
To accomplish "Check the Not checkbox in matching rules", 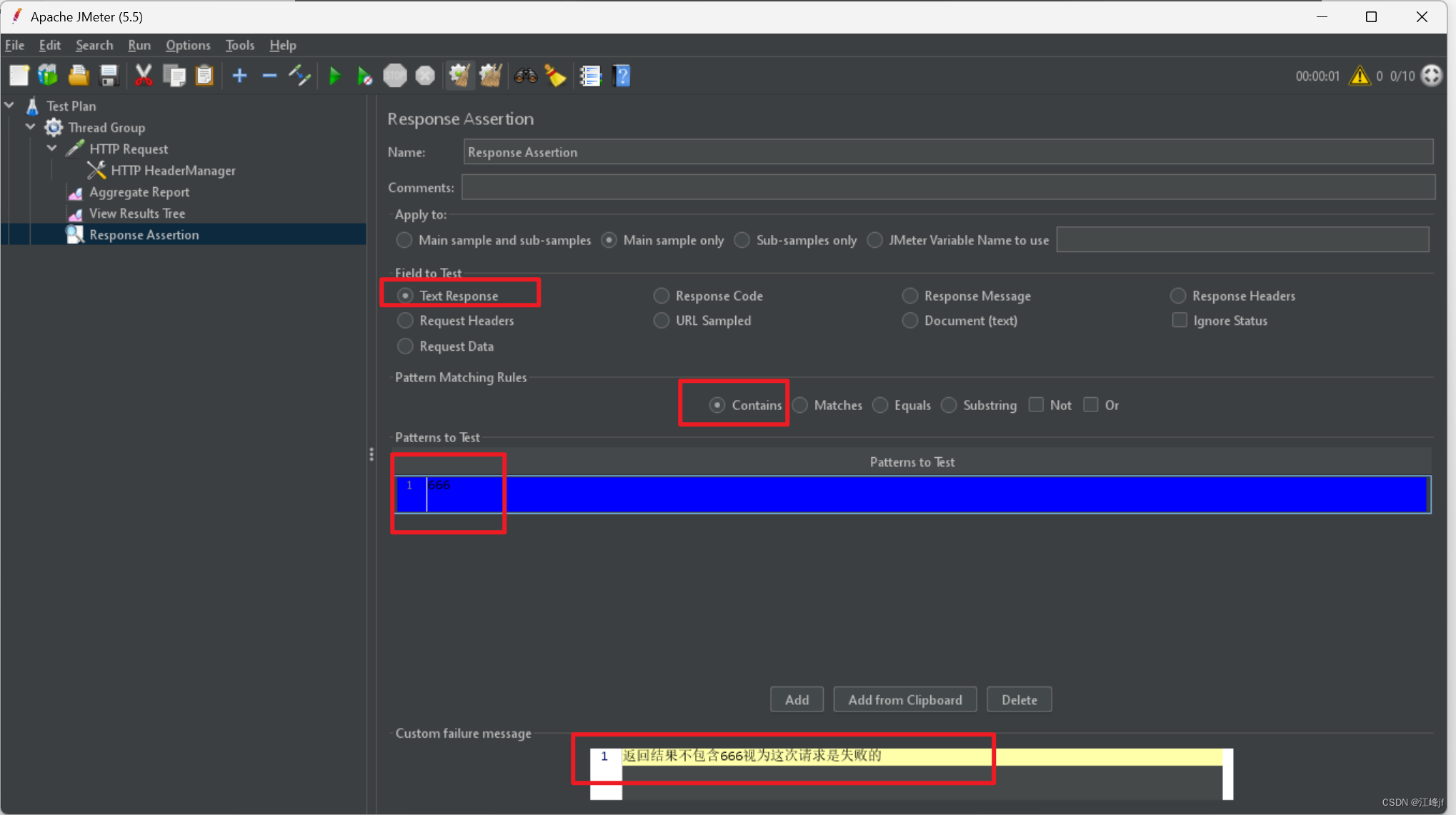I will (1036, 405).
